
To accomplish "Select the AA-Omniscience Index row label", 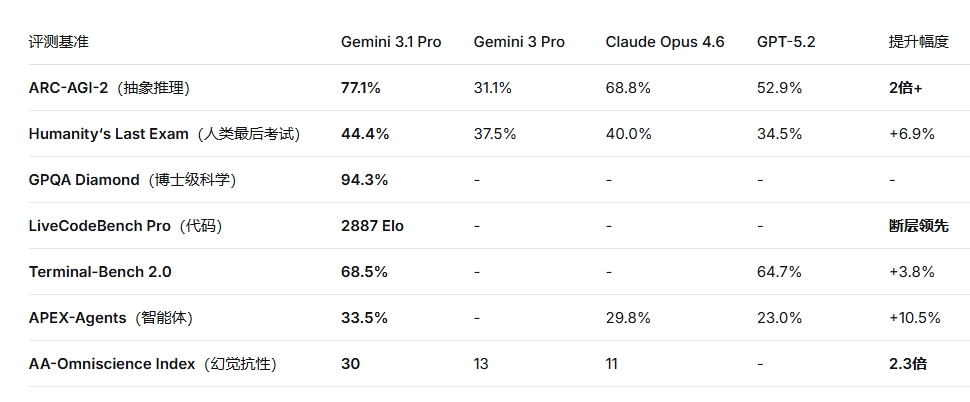I will [152, 364].
